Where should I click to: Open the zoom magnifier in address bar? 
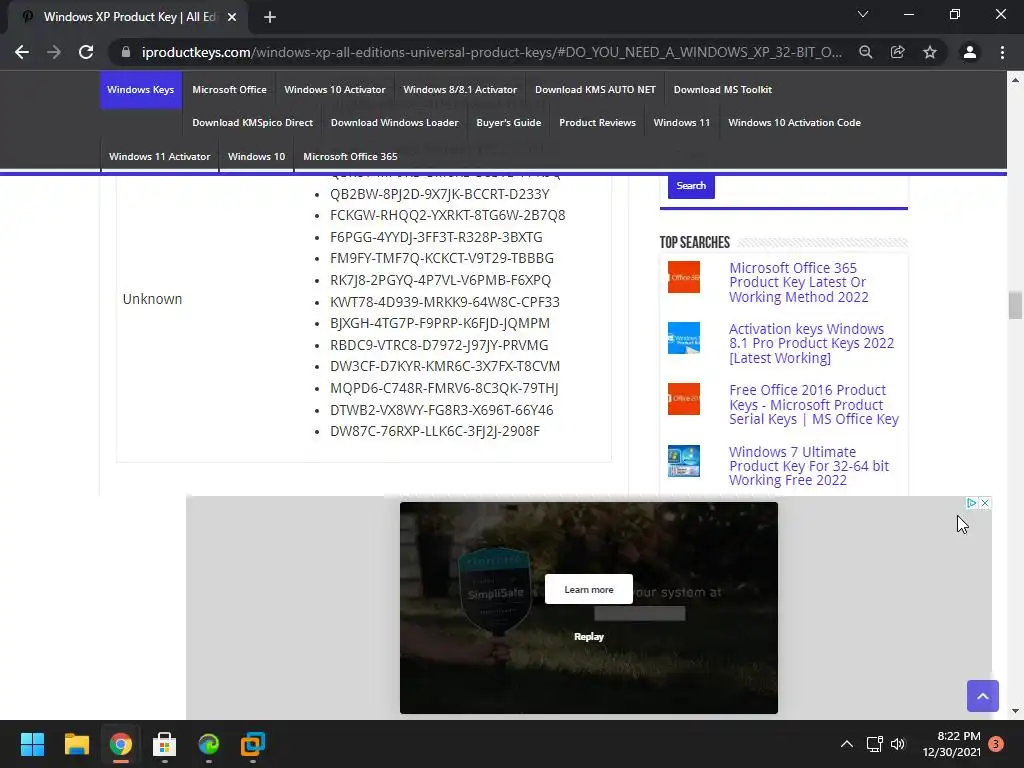(x=866, y=52)
